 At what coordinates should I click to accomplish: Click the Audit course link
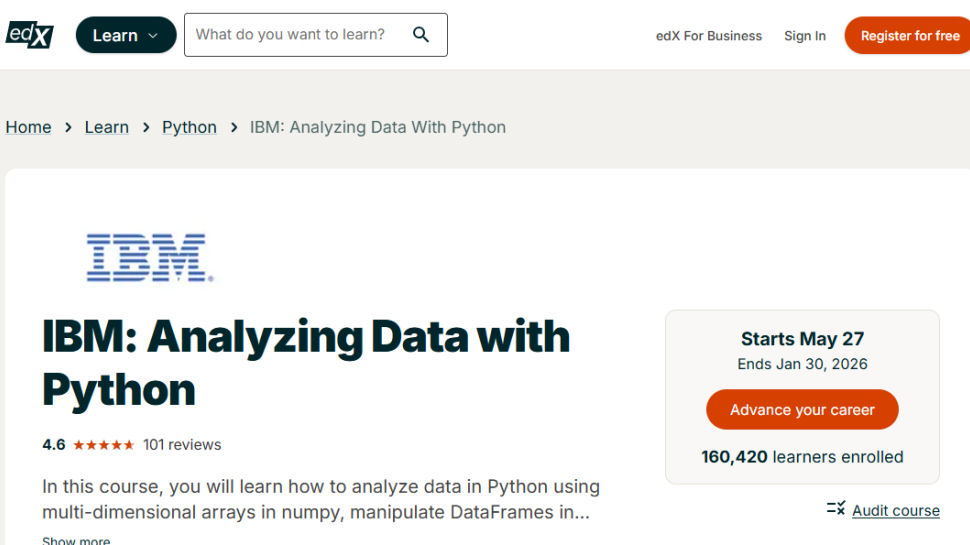point(895,510)
